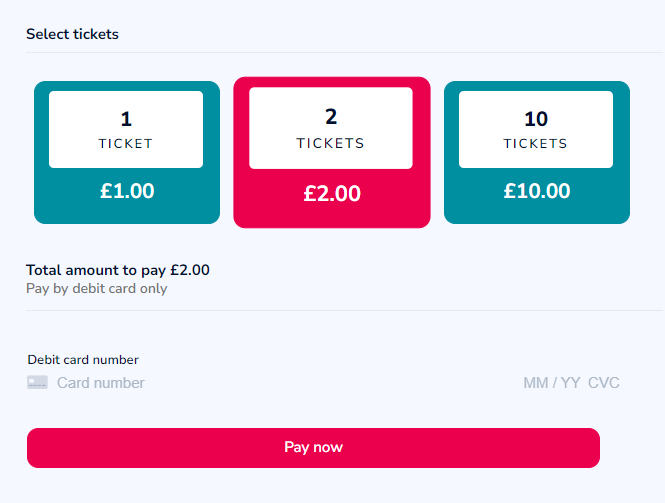Viewport: 665px width, 503px height.
Task: Click the white '2 TICKETS' label box
Action: (331, 128)
